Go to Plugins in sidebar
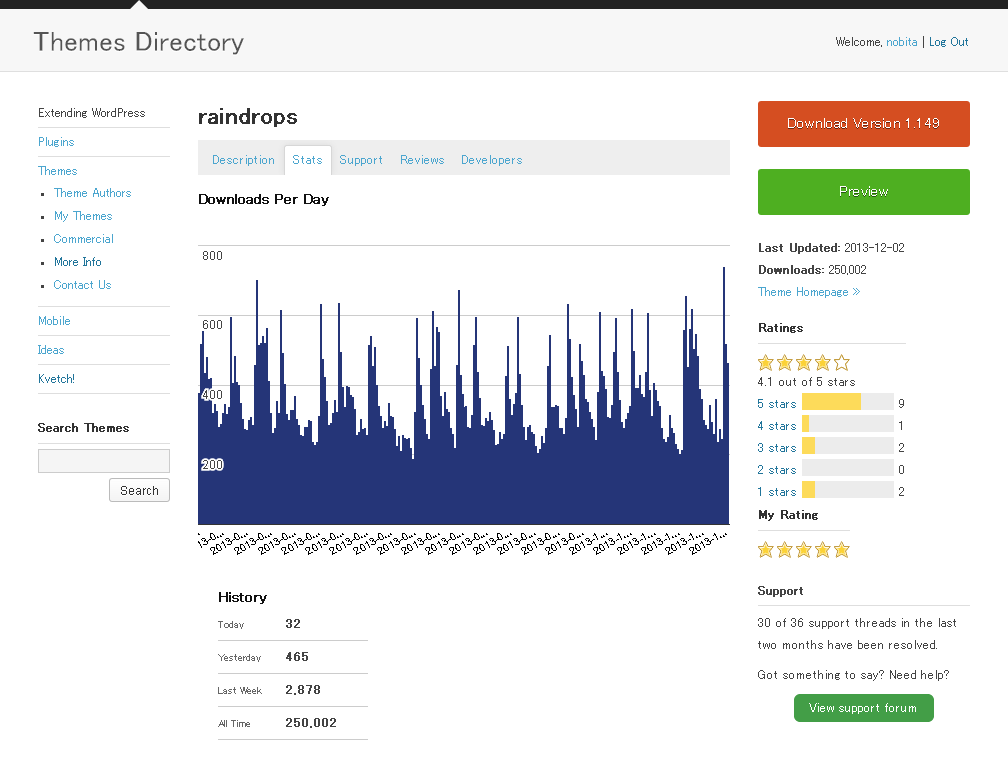The height and width of the screenshot is (768, 1008). [x=56, y=142]
